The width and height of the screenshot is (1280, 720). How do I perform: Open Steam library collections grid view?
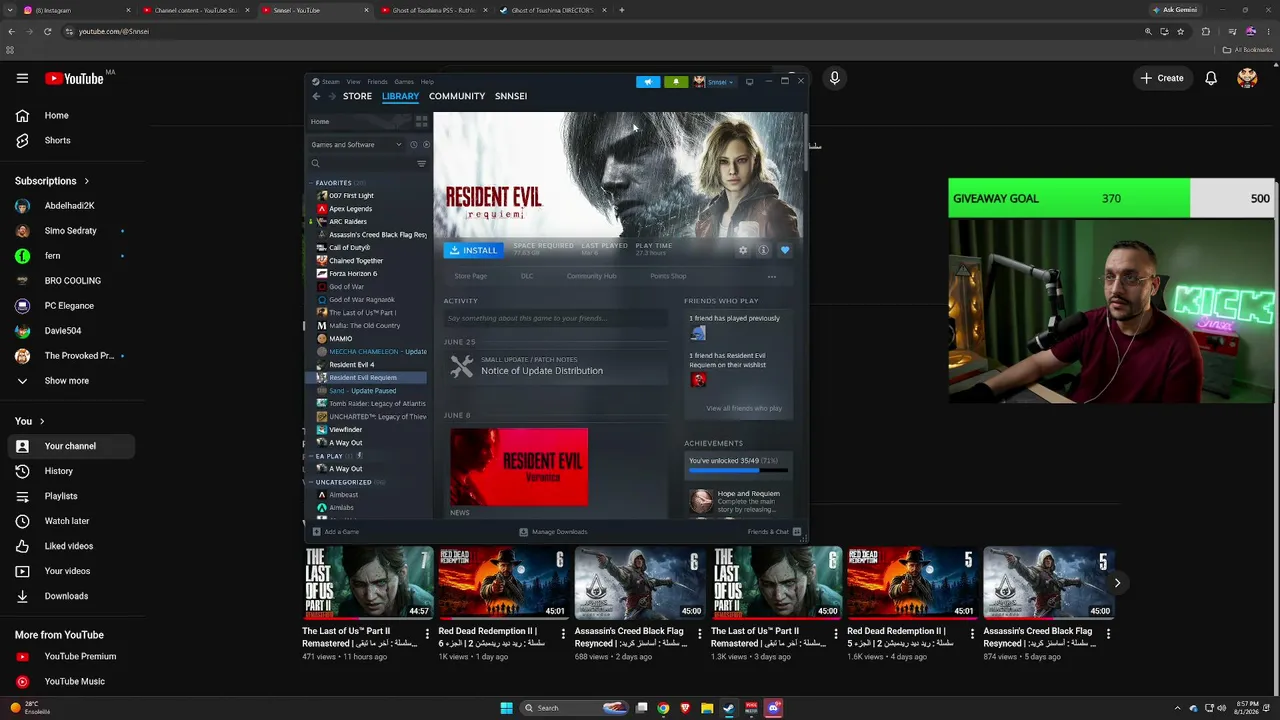click(x=422, y=121)
